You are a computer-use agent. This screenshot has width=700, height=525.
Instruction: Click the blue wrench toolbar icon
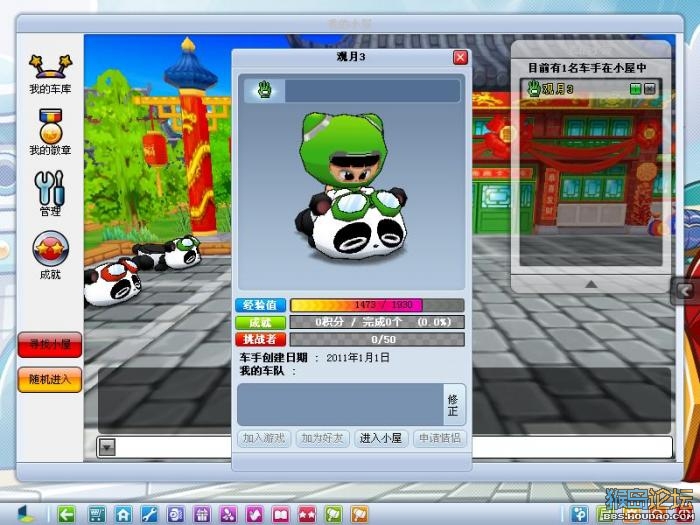149,514
